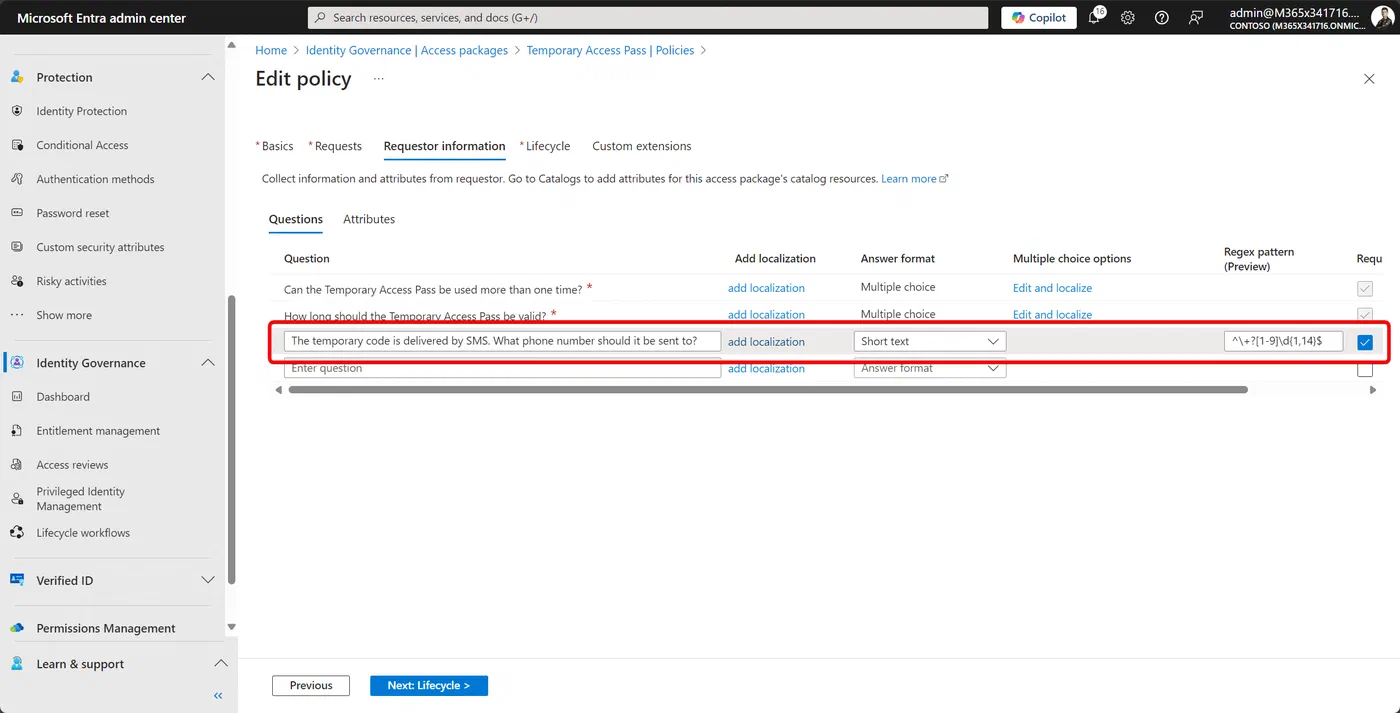Close the Edit policy pane
The width and height of the screenshot is (1400, 713).
coord(1369,79)
